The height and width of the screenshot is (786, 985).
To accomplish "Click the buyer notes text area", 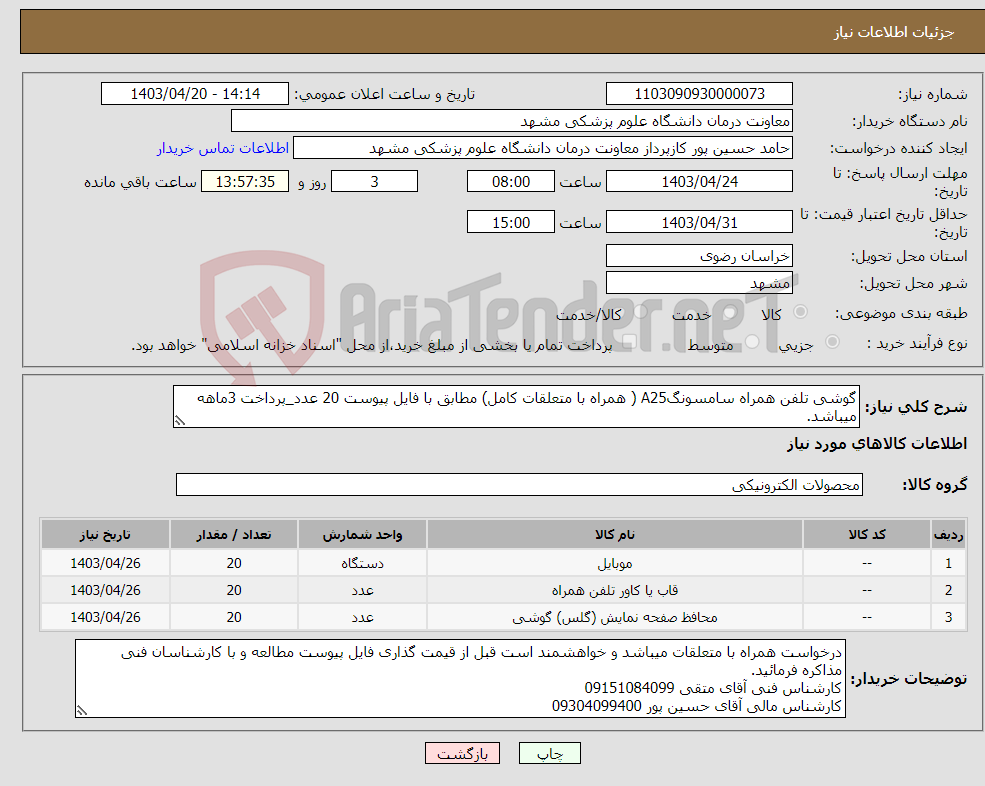I will [x=460, y=679].
